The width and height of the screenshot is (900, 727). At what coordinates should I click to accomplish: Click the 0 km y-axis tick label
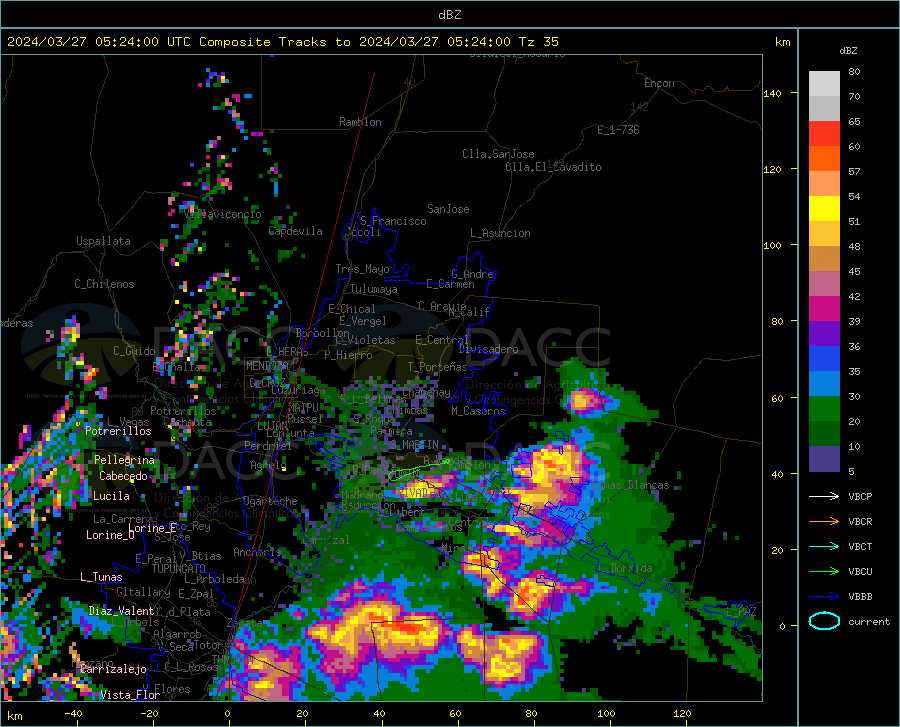[x=782, y=626]
